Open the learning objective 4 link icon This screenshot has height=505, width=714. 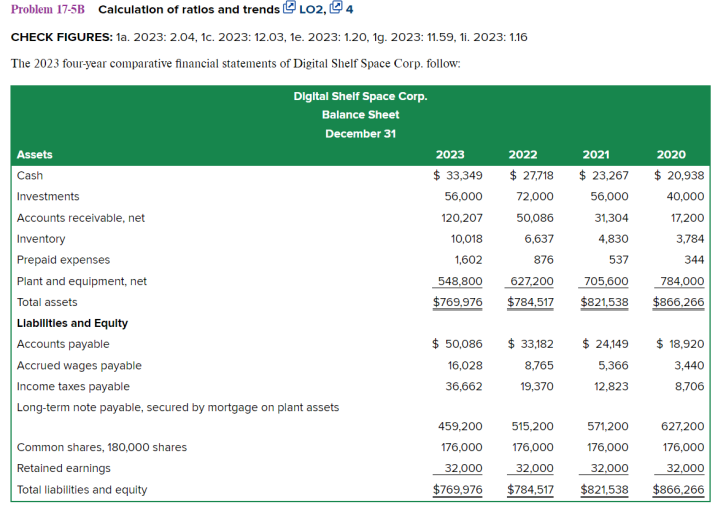click(x=336, y=7)
